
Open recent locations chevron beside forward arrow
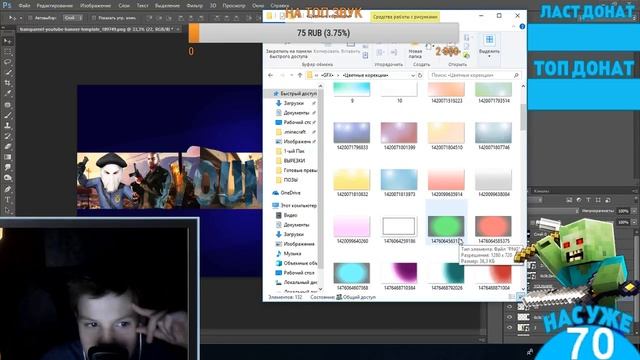(x=291, y=75)
